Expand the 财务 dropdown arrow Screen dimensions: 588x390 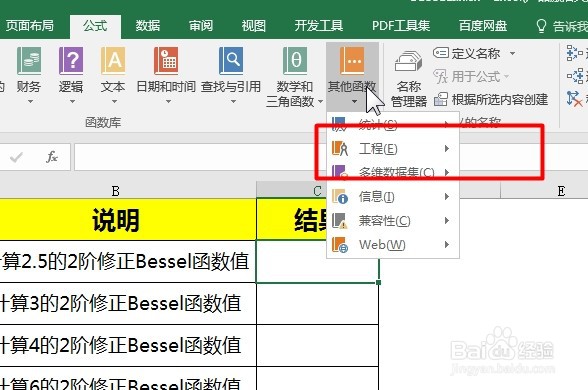tap(30, 101)
